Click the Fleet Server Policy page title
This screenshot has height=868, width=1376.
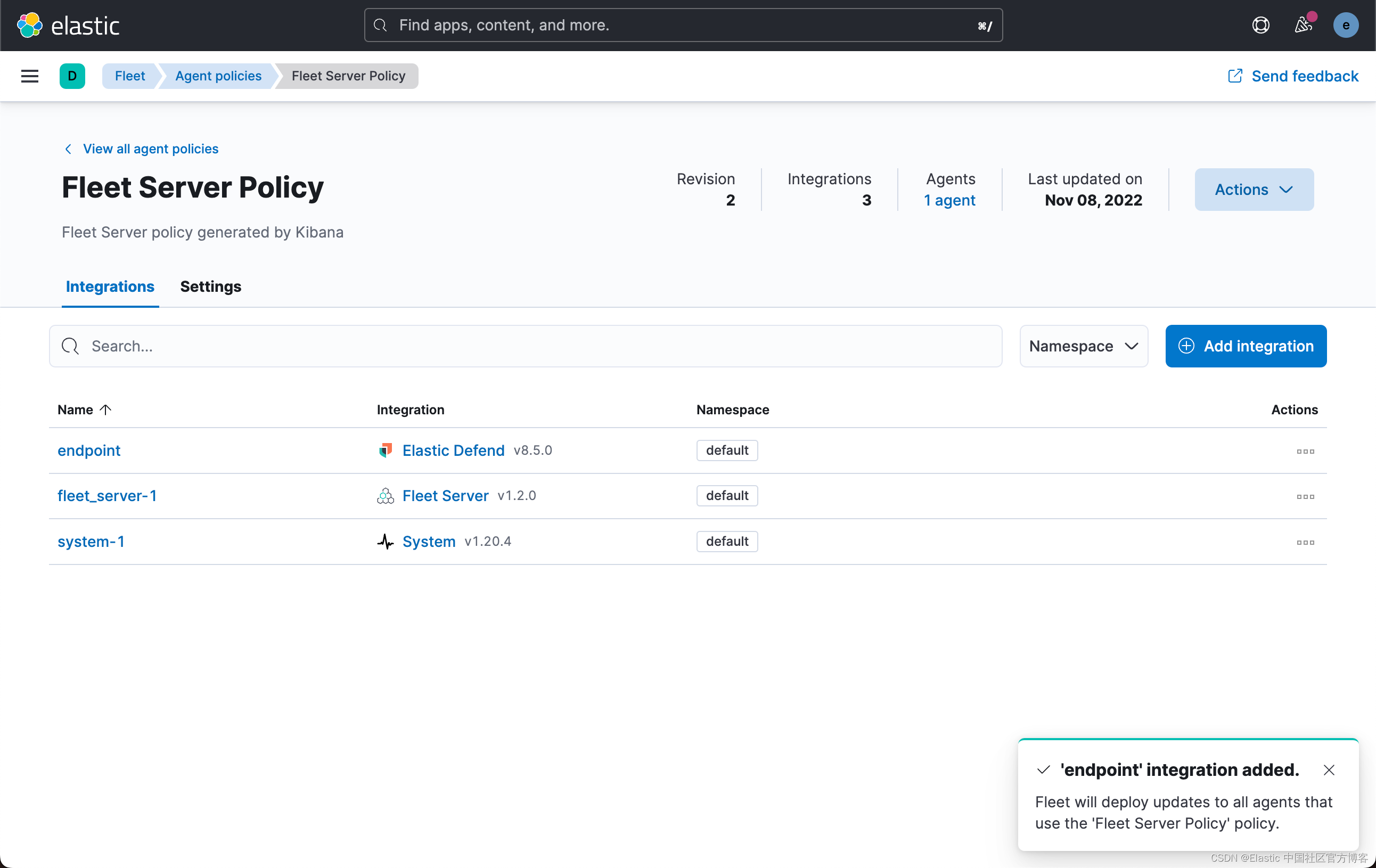[193, 187]
